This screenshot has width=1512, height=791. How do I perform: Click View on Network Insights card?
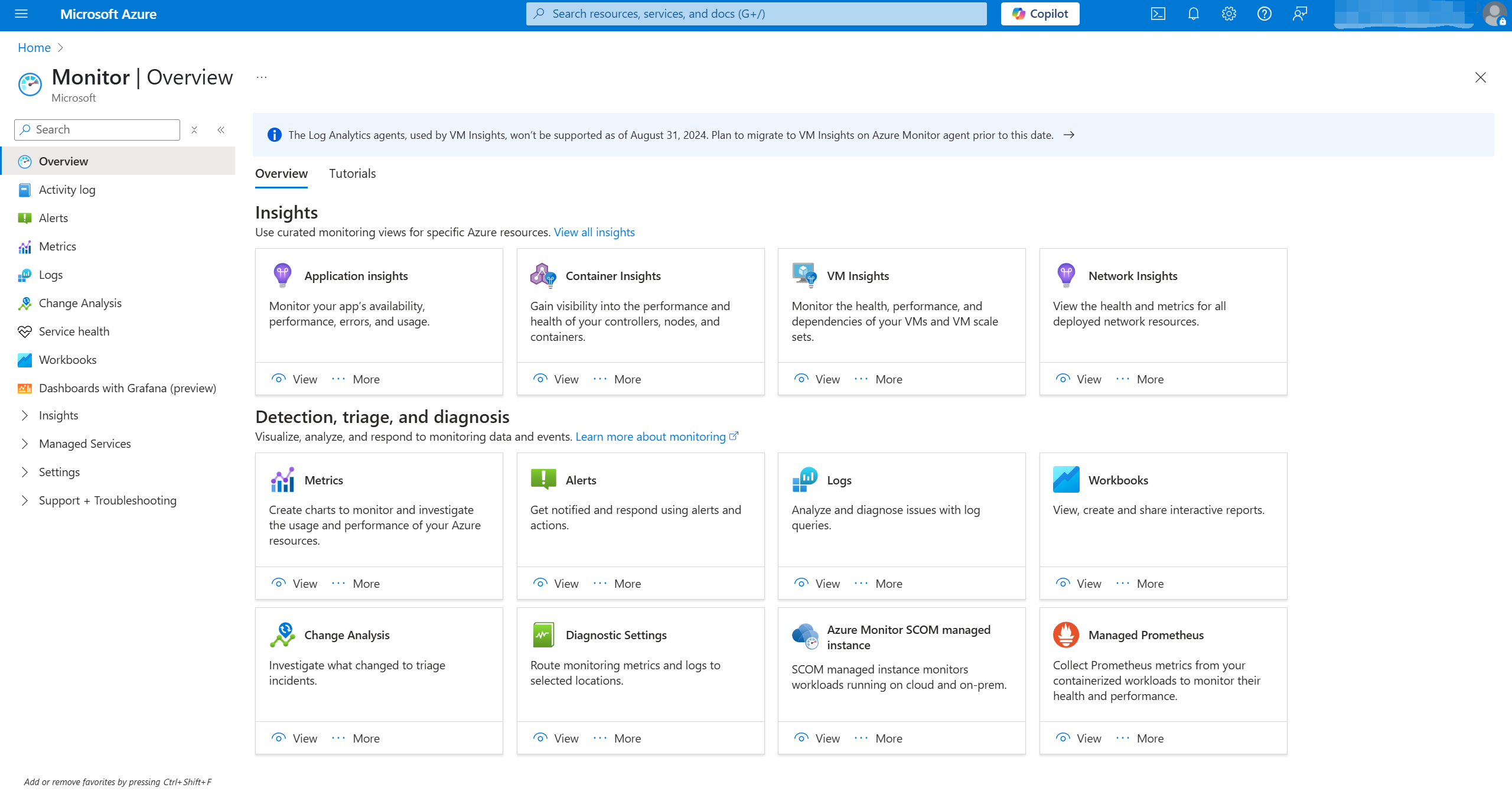click(x=1078, y=379)
